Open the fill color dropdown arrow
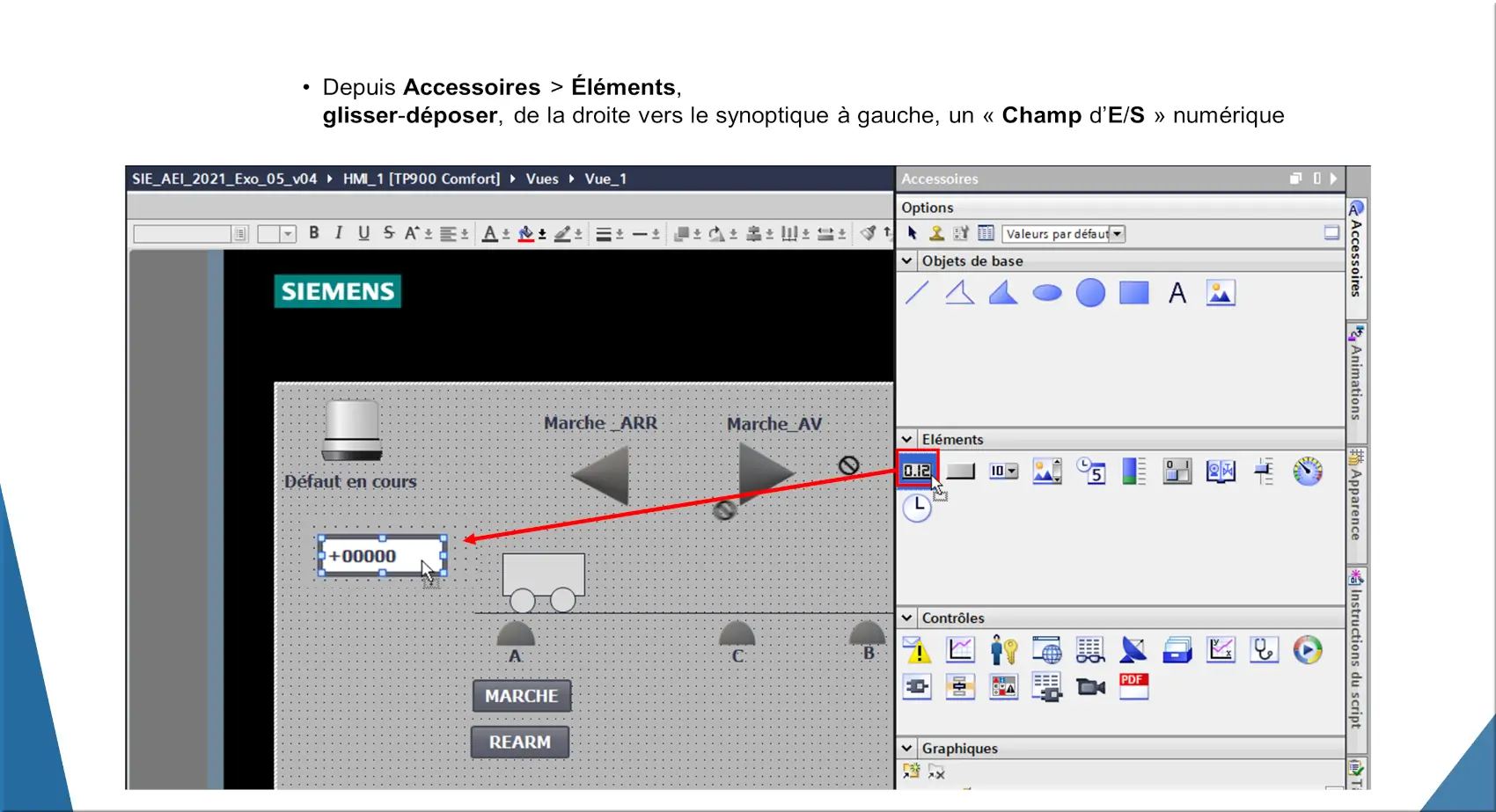1496x812 pixels. [x=542, y=234]
